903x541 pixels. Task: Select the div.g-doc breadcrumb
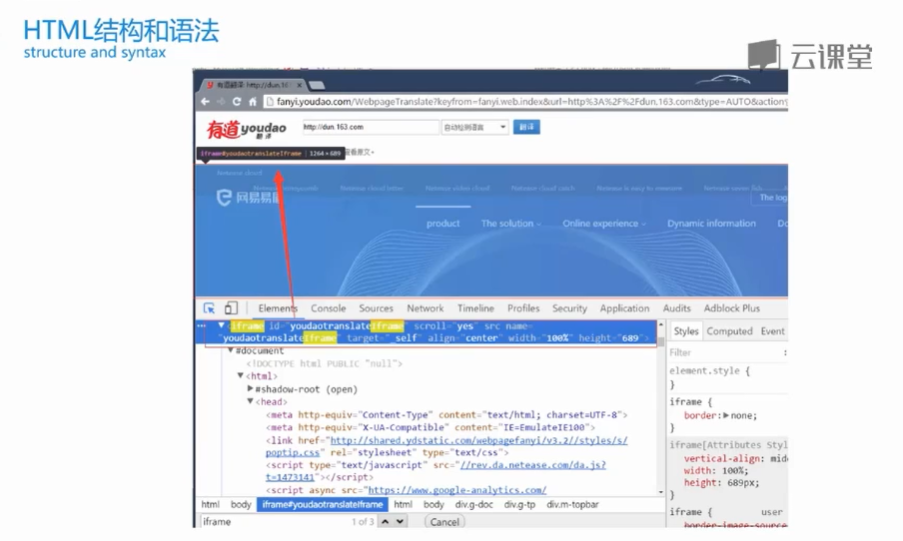pyautogui.click(x=474, y=505)
